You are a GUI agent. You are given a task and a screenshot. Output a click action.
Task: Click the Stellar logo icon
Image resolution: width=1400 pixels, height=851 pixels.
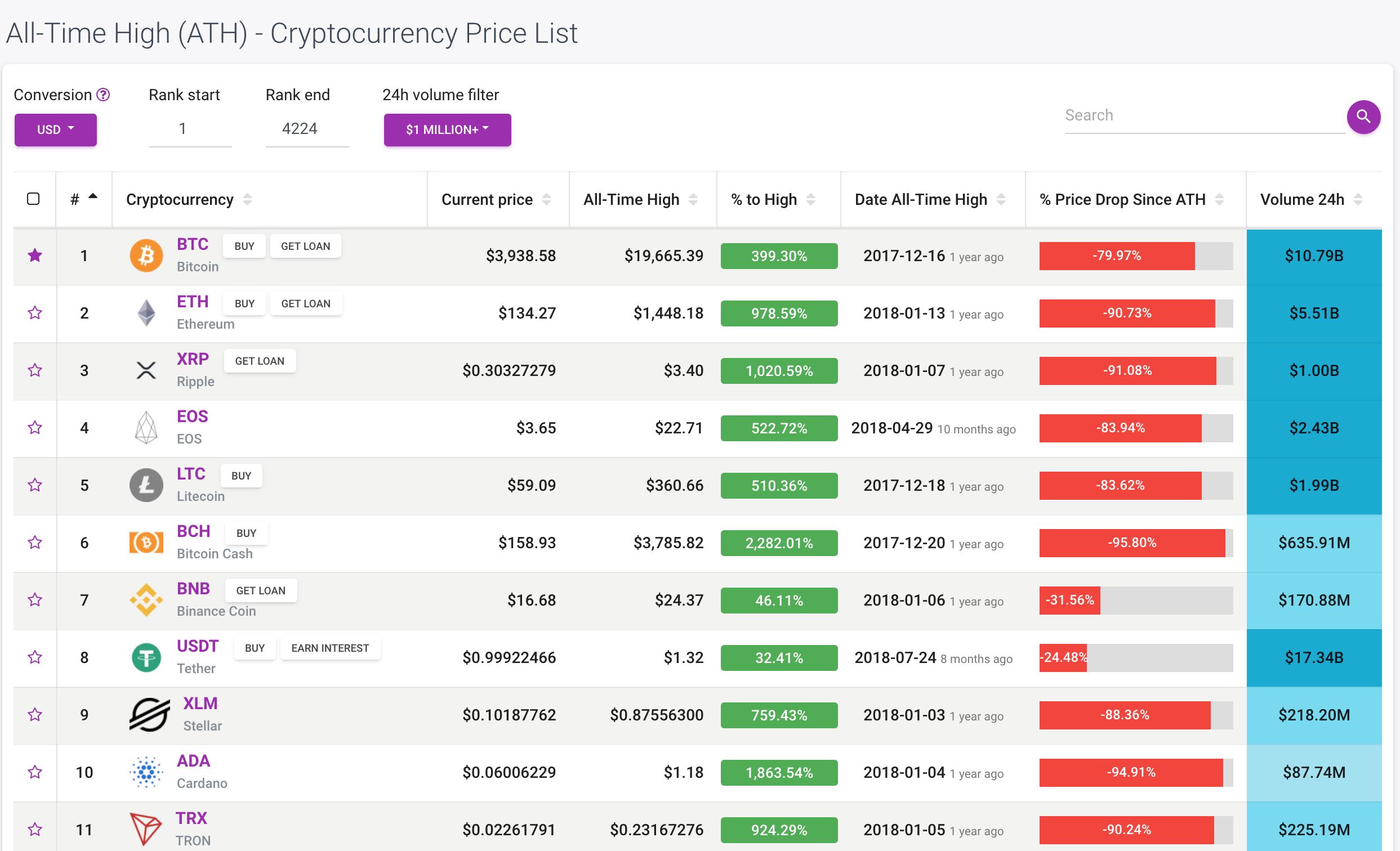[149, 714]
